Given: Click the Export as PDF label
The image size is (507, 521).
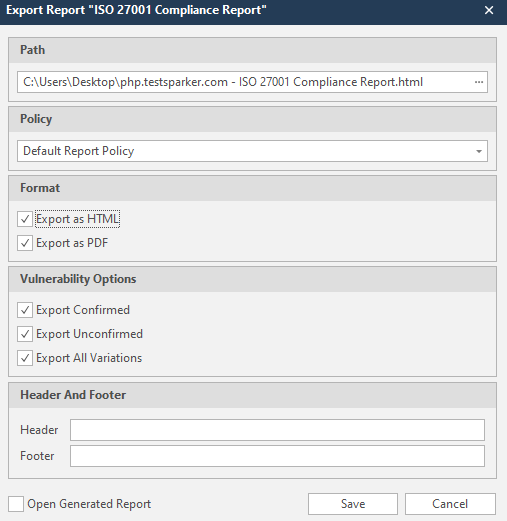Looking at the screenshot, I should 72,243.
